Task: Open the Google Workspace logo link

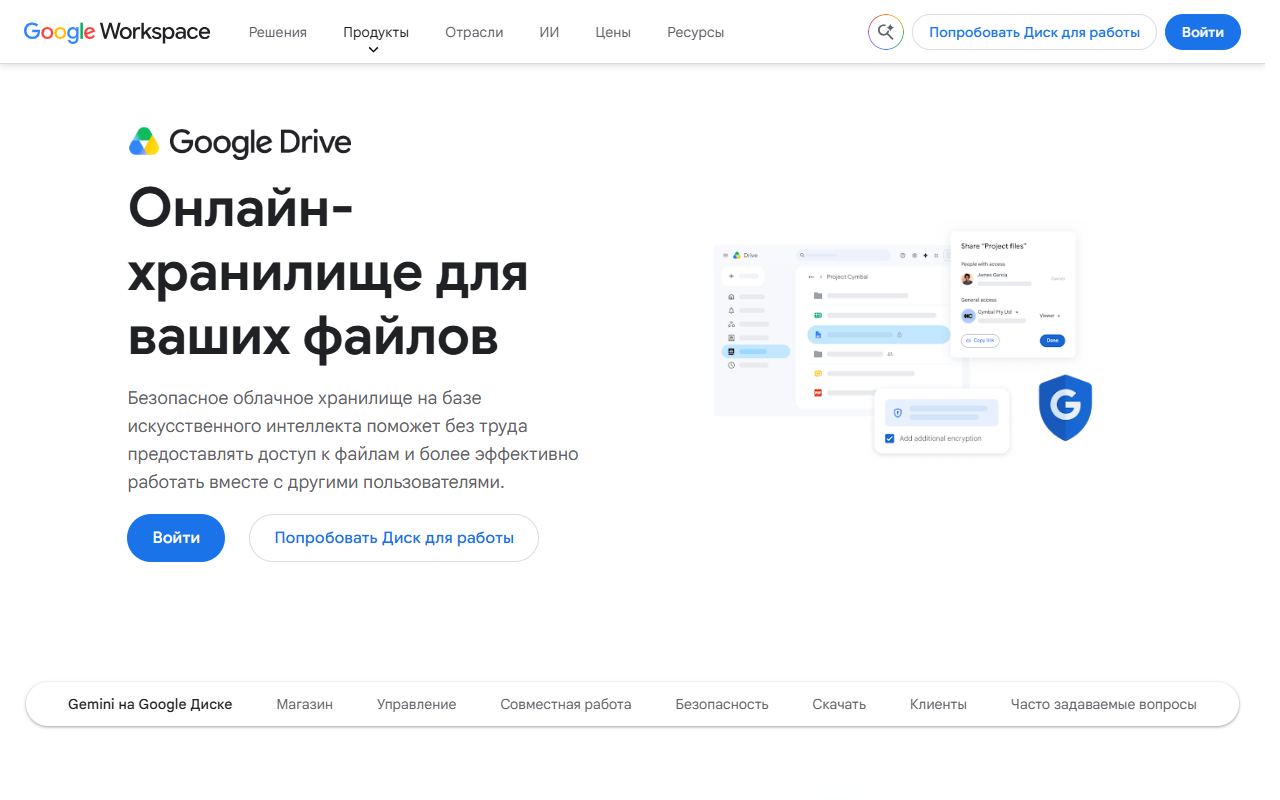Action: click(117, 32)
